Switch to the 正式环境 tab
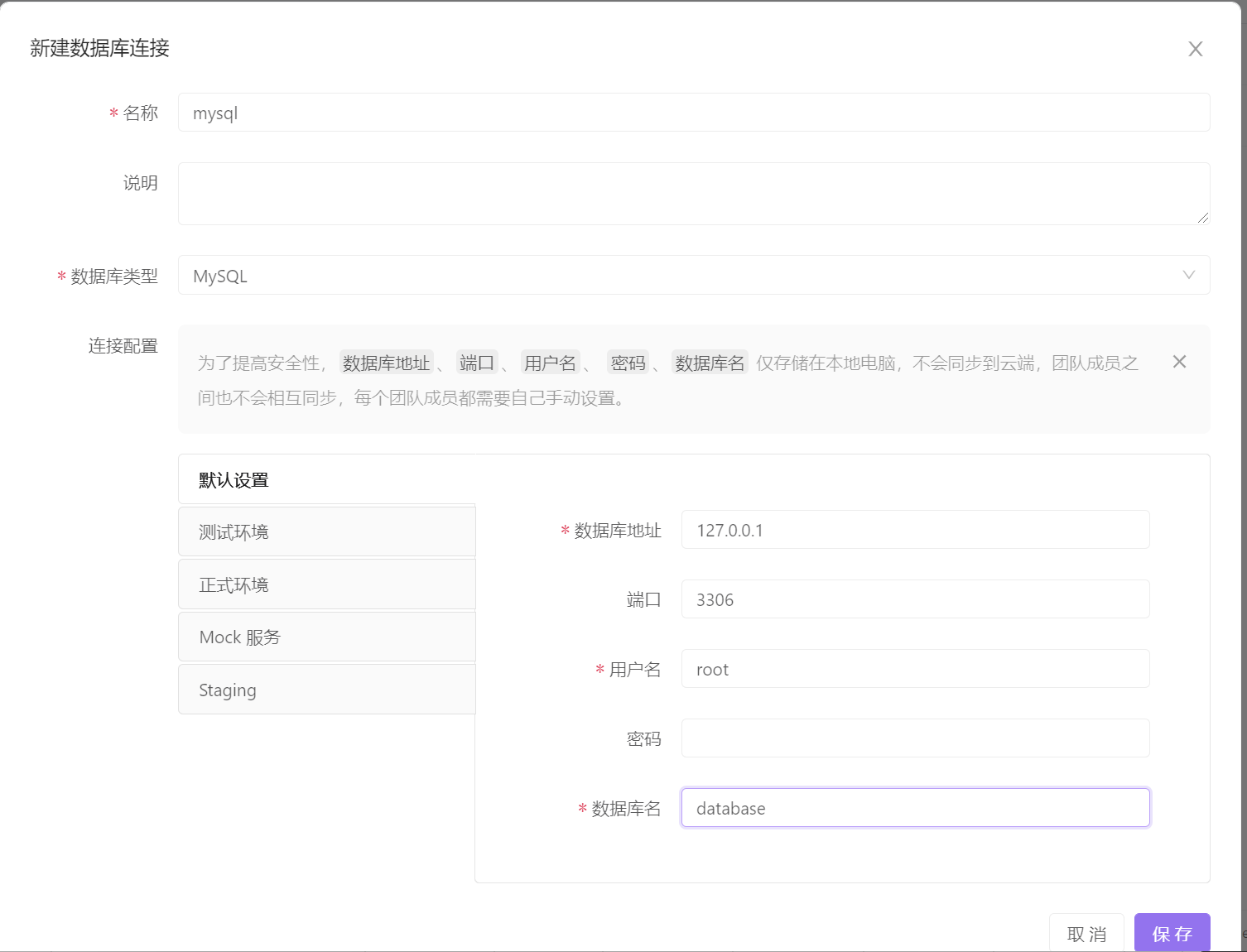The height and width of the screenshot is (952, 1247). coord(327,584)
